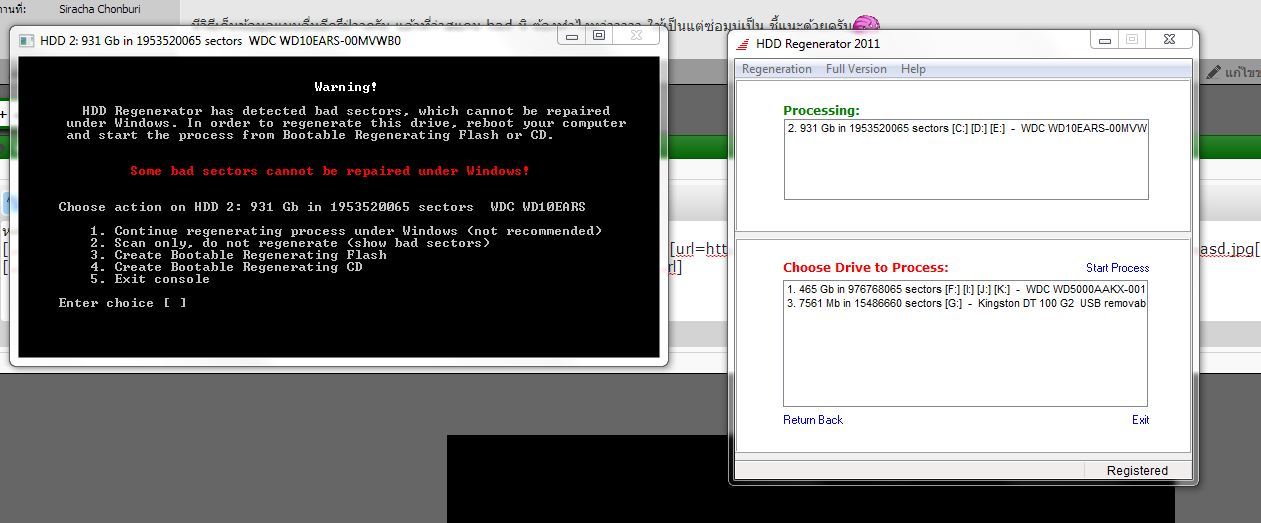Click the Warning! heading in console
This screenshot has height=523, width=1261.
click(346, 87)
